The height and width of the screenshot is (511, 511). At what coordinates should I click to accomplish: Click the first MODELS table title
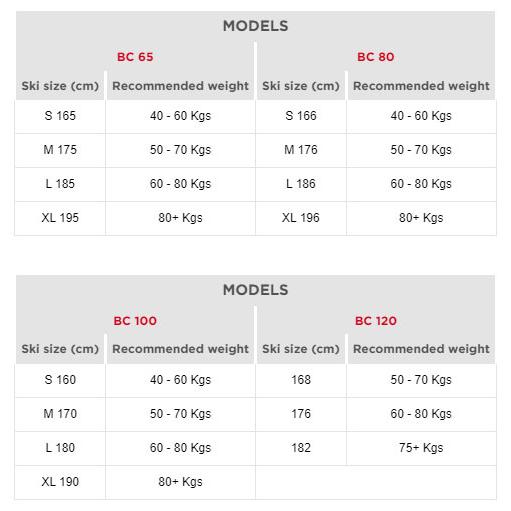pyautogui.click(x=256, y=26)
